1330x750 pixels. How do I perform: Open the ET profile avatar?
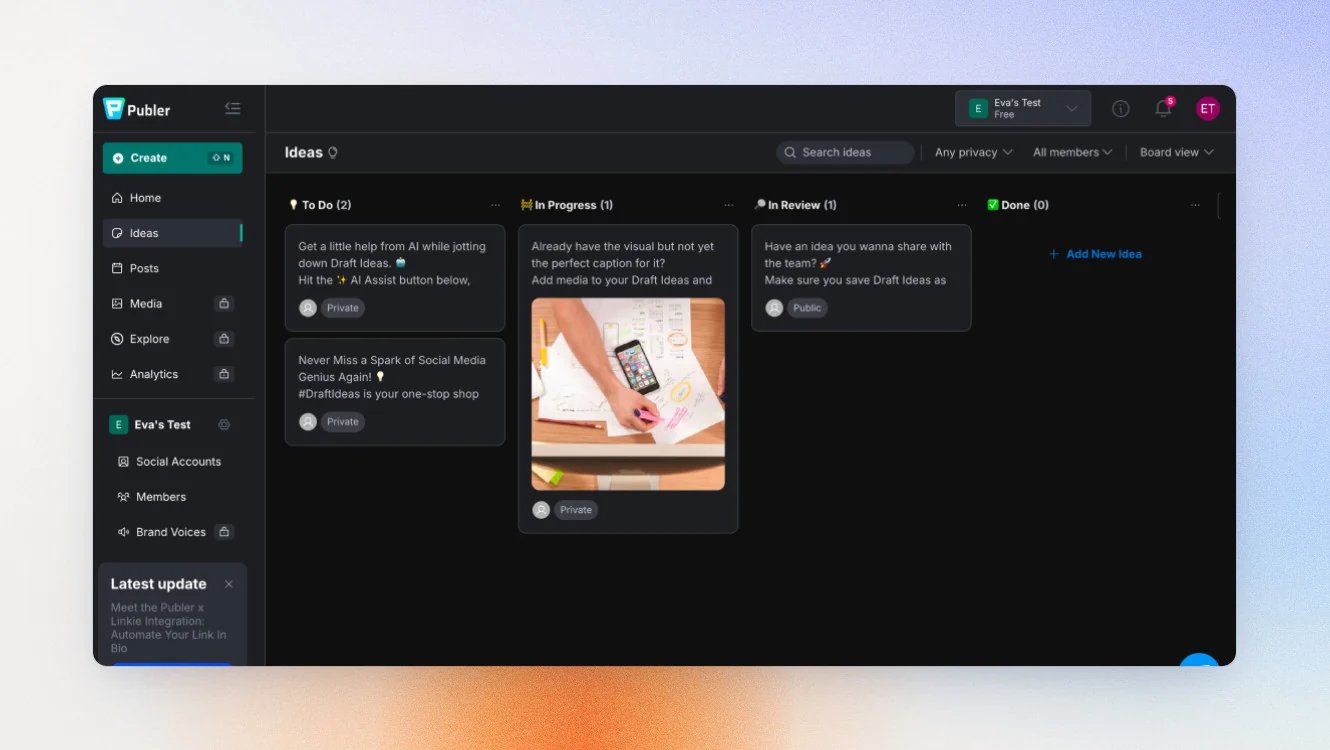1208,108
